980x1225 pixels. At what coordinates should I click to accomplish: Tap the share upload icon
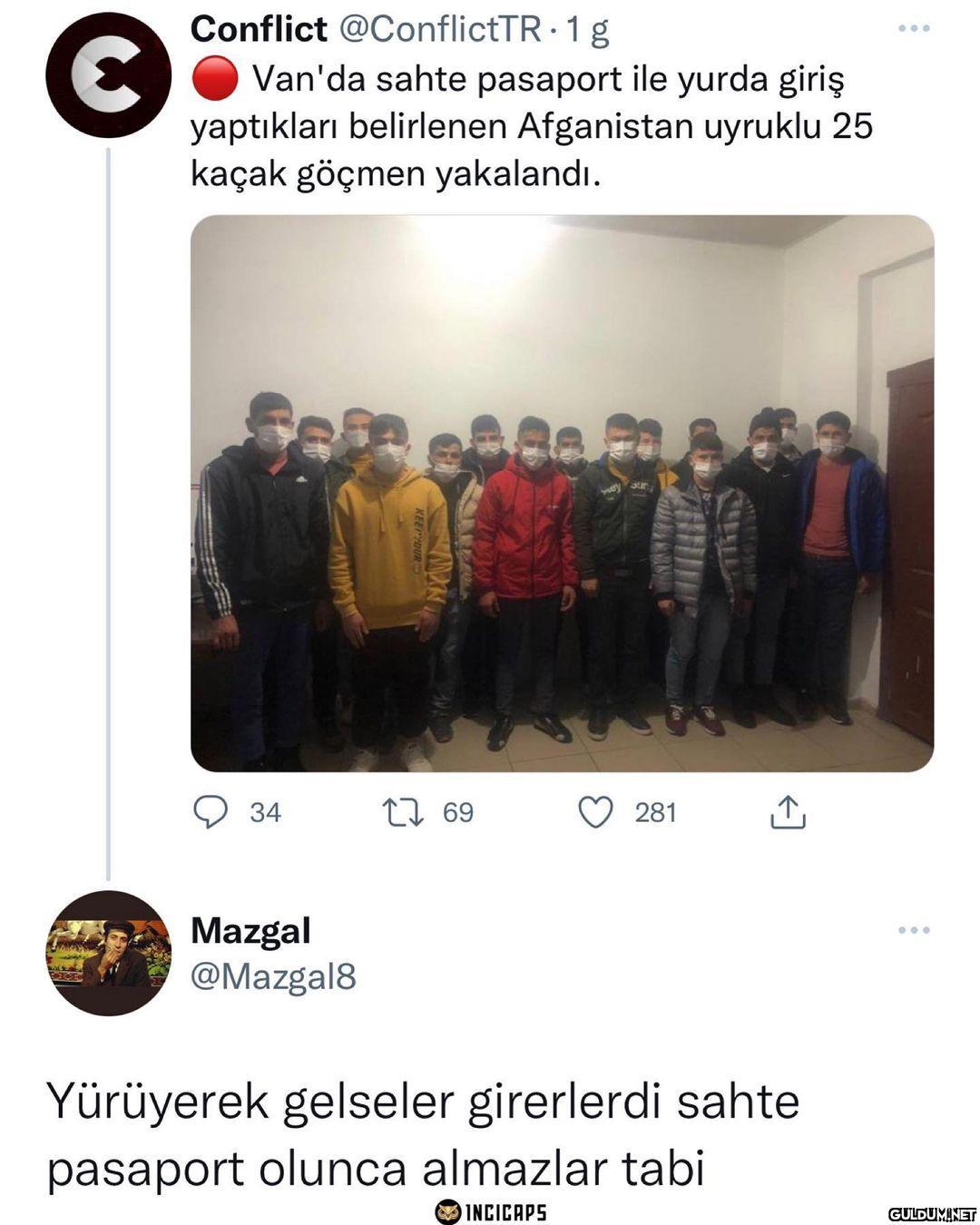(x=788, y=812)
